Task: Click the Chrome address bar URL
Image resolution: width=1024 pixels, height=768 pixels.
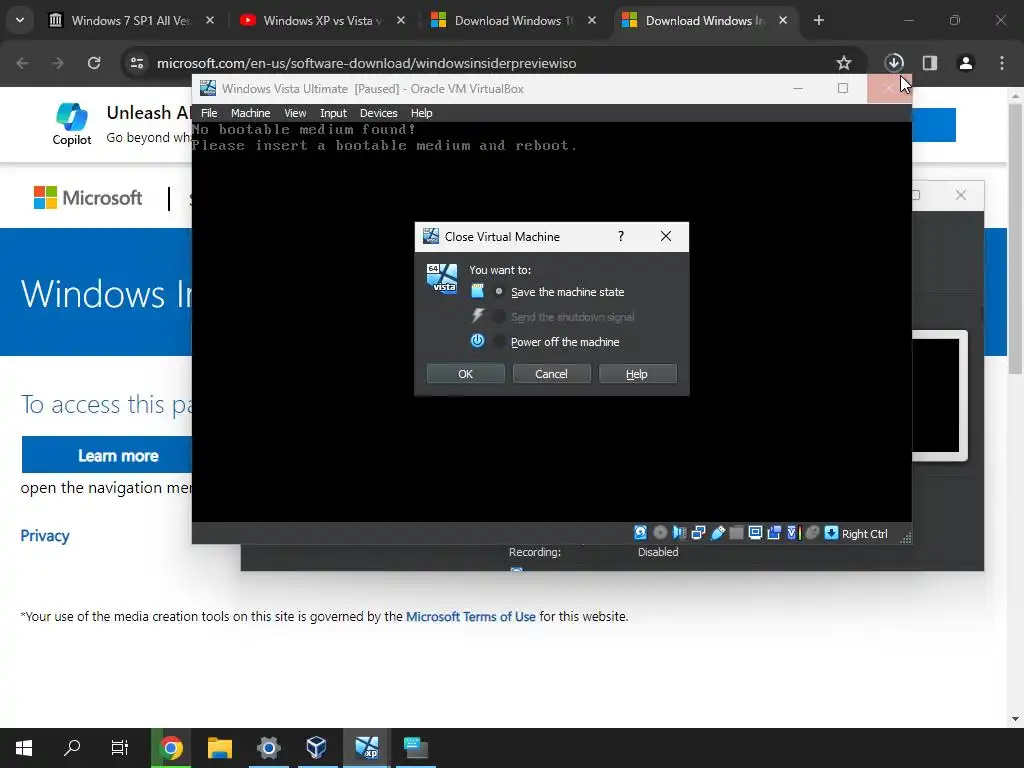Action: pos(366,63)
